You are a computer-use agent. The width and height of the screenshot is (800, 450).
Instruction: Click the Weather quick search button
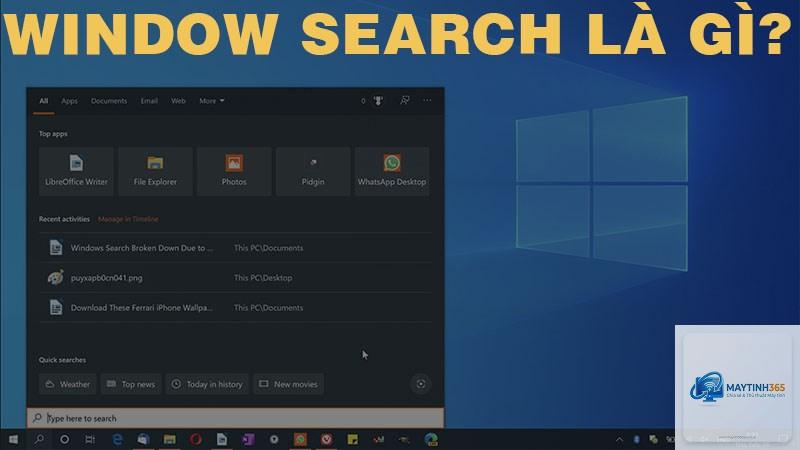tap(68, 384)
